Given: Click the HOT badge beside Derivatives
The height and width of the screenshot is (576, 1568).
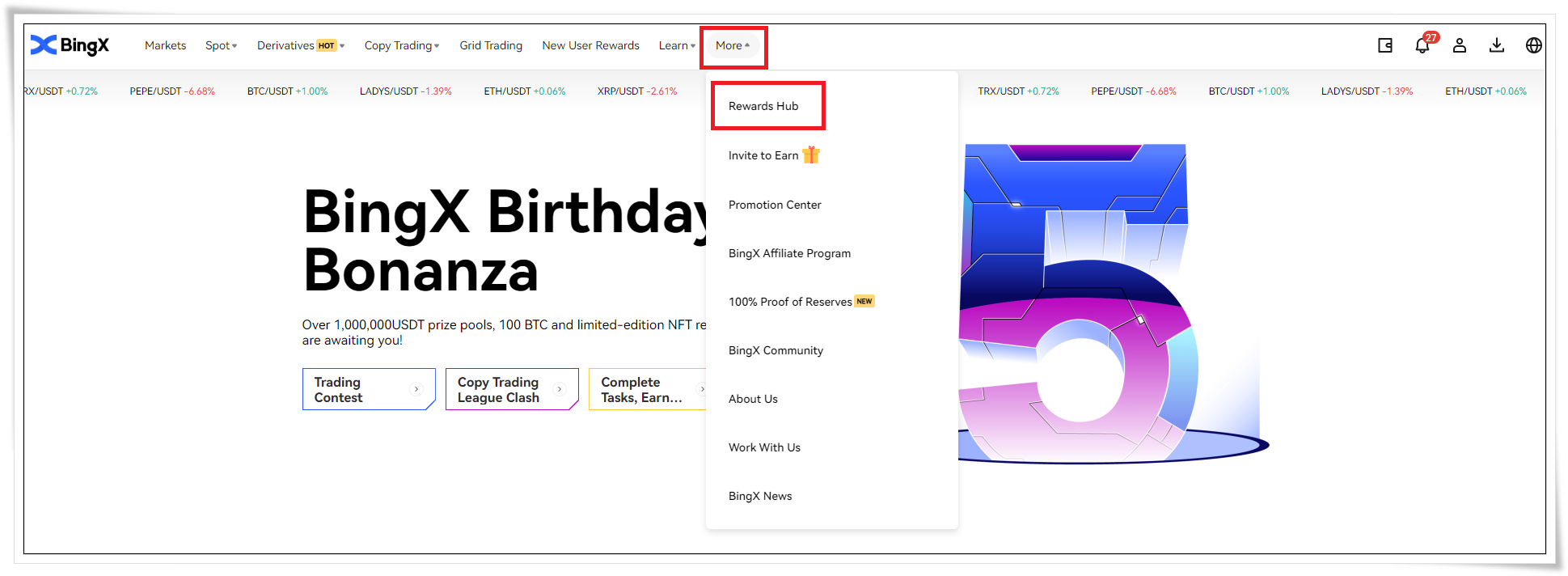Looking at the screenshot, I should pyautogui.click(x=327, y=45).
